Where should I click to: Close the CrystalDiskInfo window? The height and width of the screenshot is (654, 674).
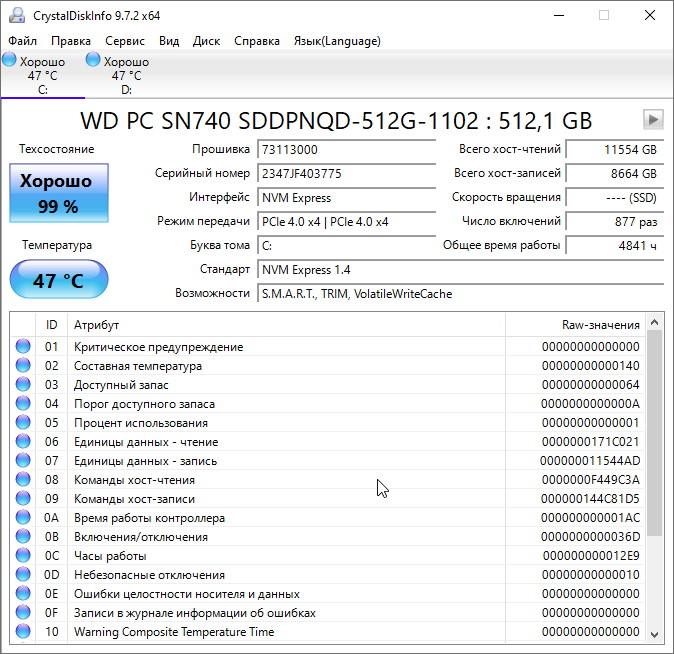pyautogui.click(x=650, y=15)
